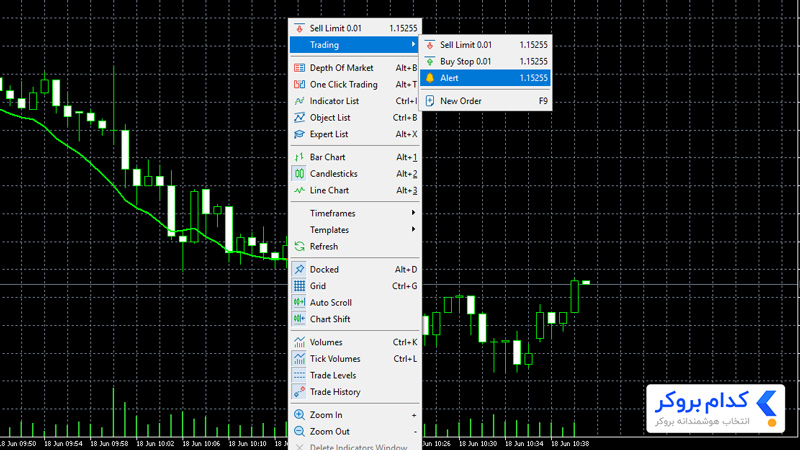This screenshot has width=800, height=450.
Task: Toggle Auto Scroll on the chart
Action: [355, 303]
